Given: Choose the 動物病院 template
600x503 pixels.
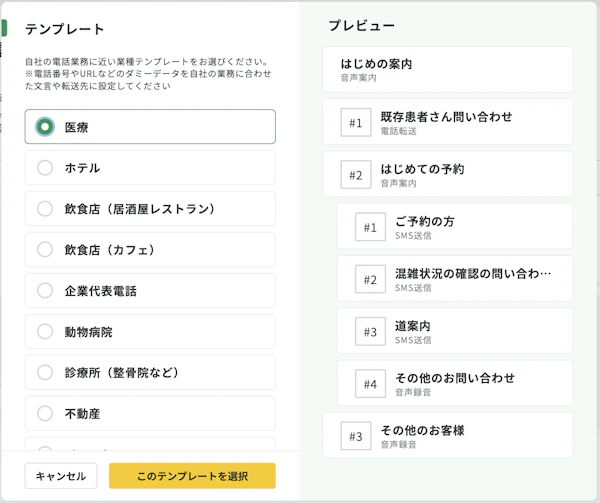Looking at the screenshot, I should [x=45, y=331].
